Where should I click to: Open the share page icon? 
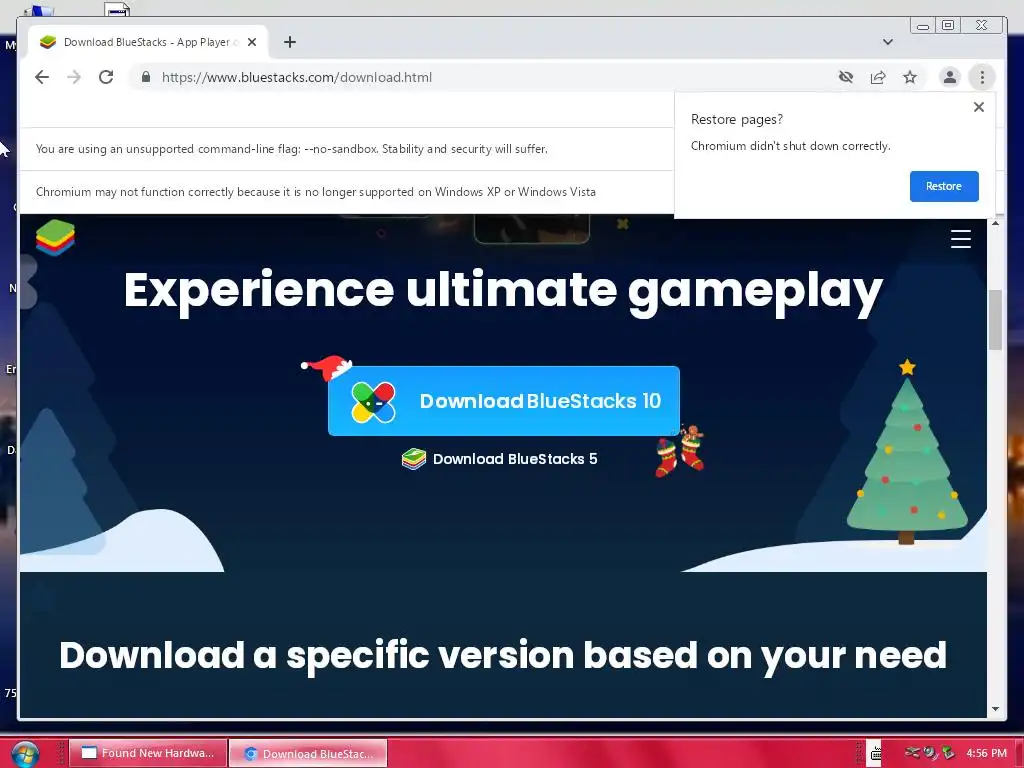(878, 77)
